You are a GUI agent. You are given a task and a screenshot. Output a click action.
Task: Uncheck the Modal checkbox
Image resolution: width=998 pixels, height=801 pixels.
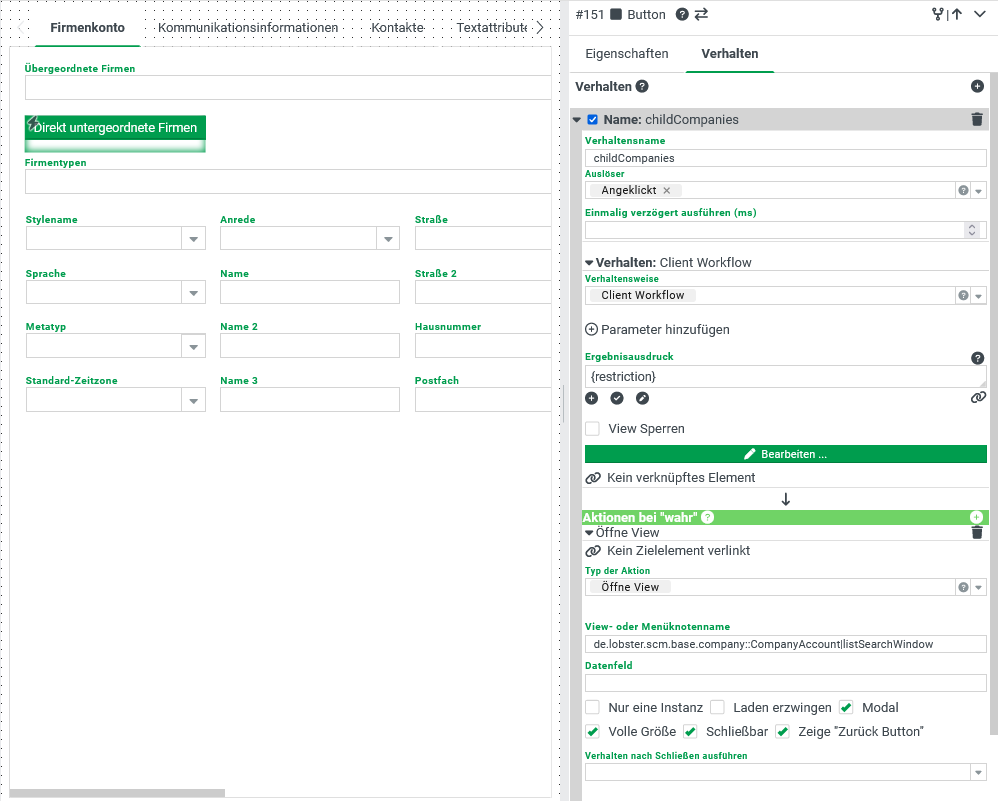tap(846, 707)
